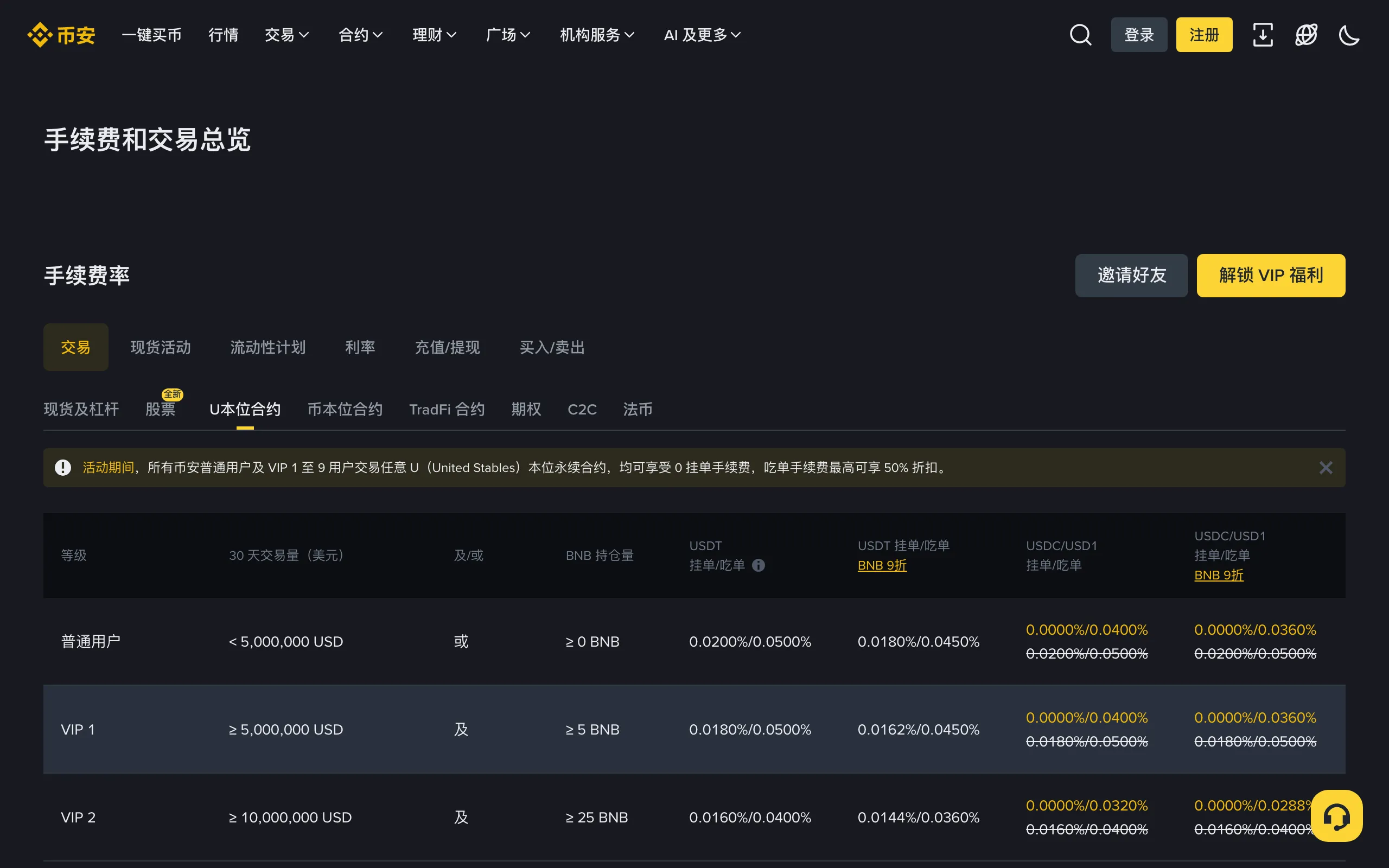Select the 交易 fee tab
This screenshot has width=1389, height=868.
tap(76, 347)
